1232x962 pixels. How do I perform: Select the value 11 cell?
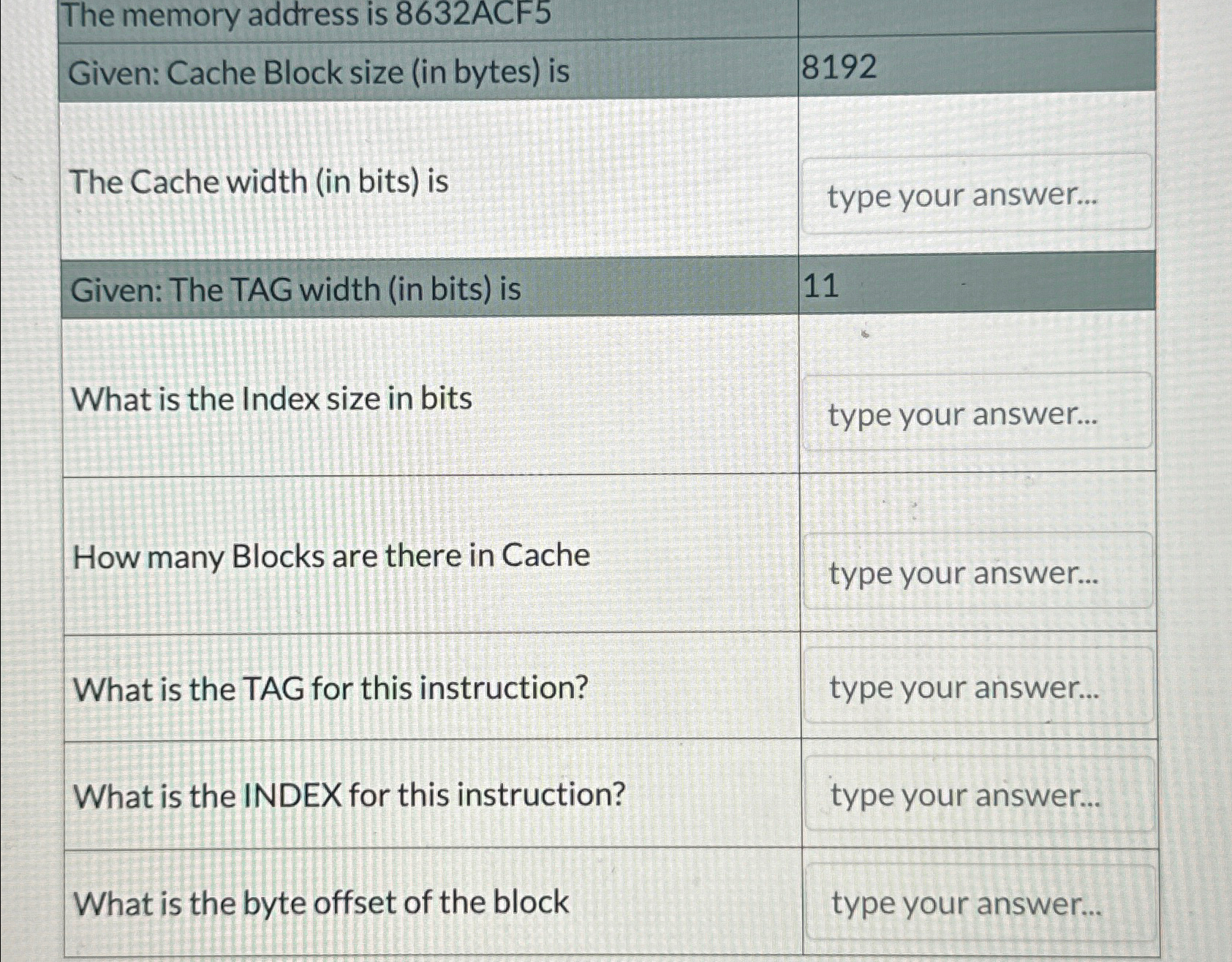(x=824, y=288)
